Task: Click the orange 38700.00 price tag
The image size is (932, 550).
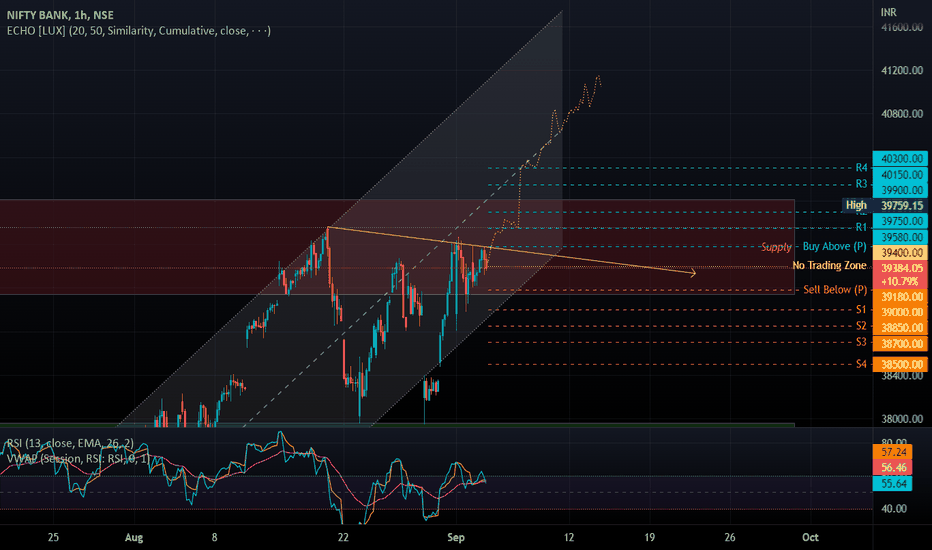Action: coord(900,344)
